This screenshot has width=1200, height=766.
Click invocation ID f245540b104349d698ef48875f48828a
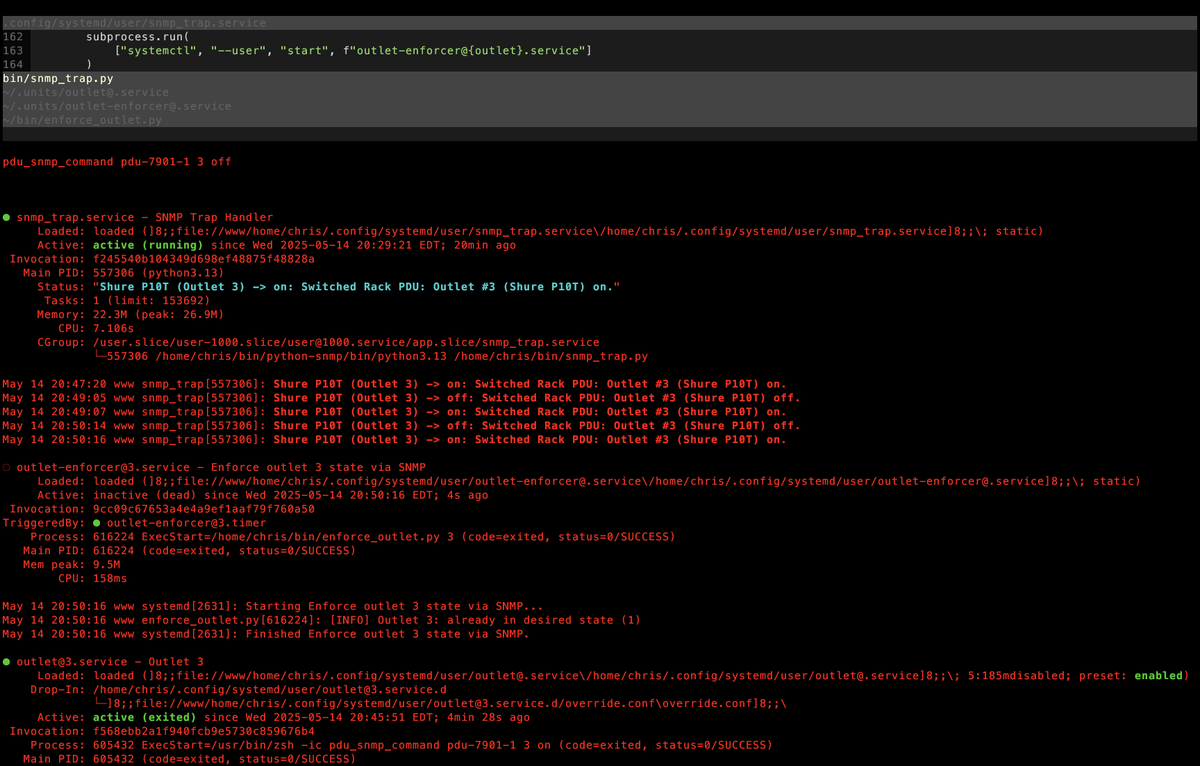pos(203,259)
